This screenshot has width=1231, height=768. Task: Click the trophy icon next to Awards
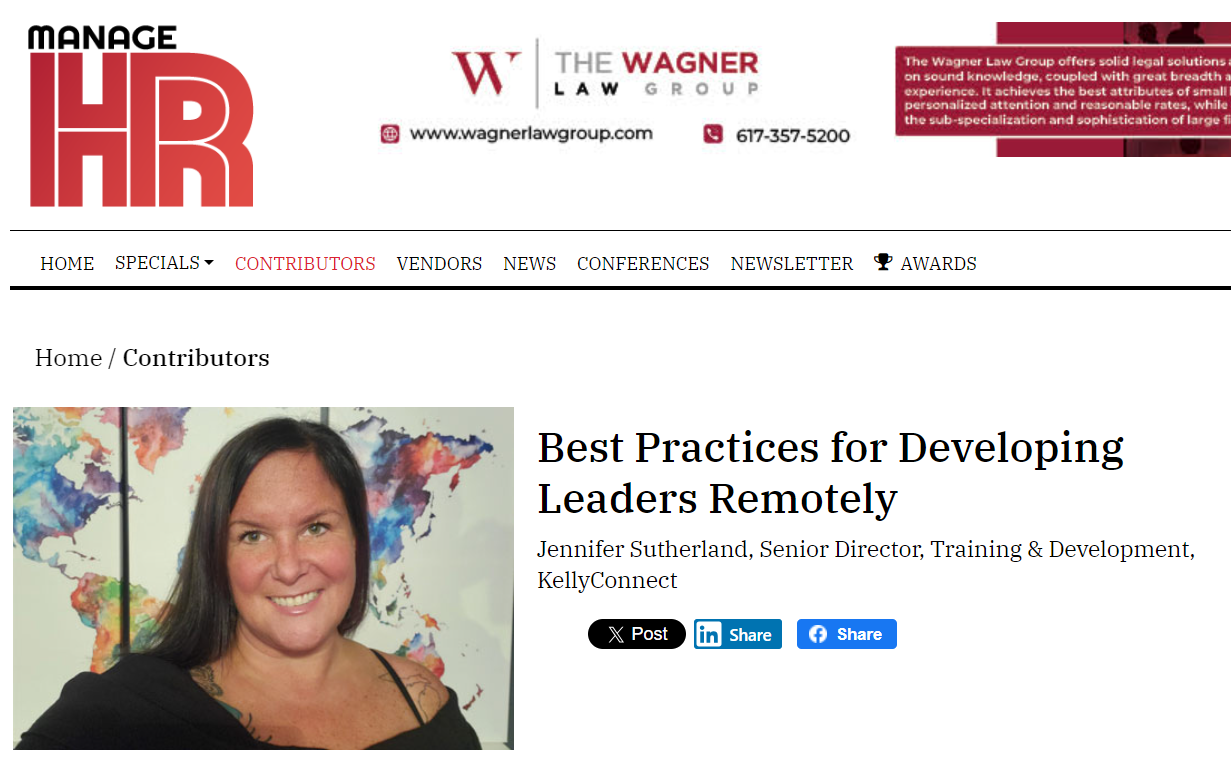[883, 262]
